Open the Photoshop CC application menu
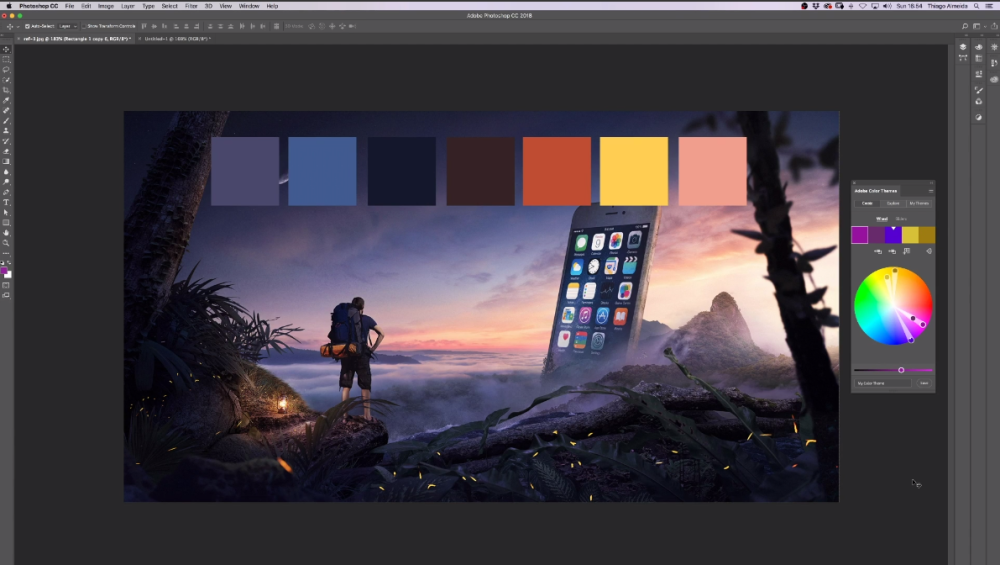 38,6
